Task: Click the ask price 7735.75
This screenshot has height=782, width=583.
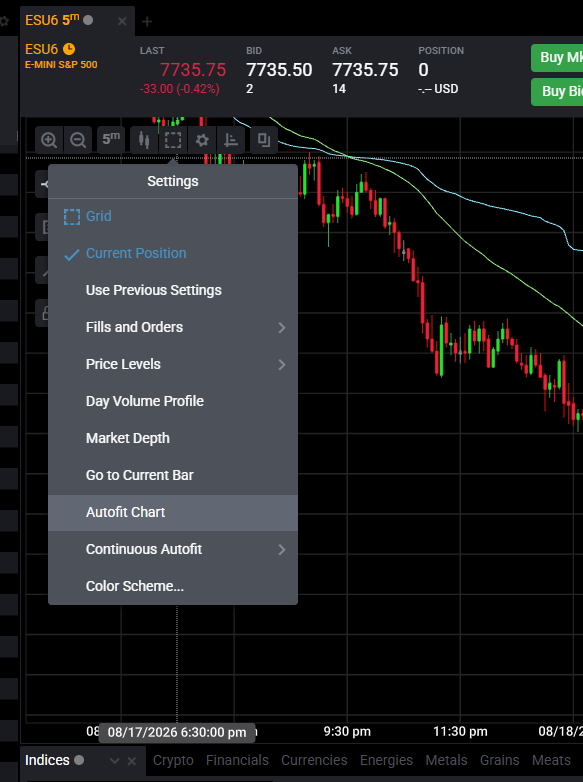Action: (x=366, y=70)
